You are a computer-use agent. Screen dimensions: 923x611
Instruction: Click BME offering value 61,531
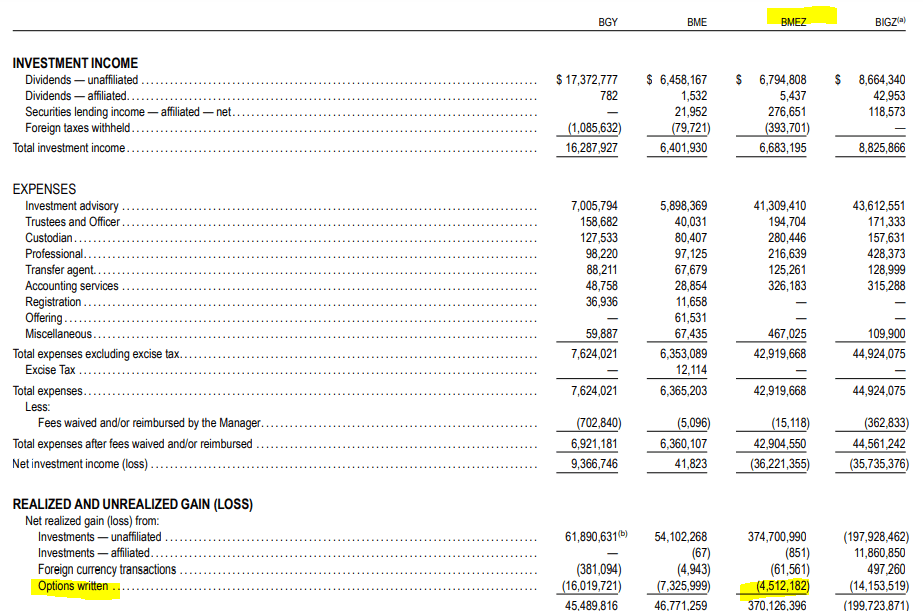click(690, 317)
